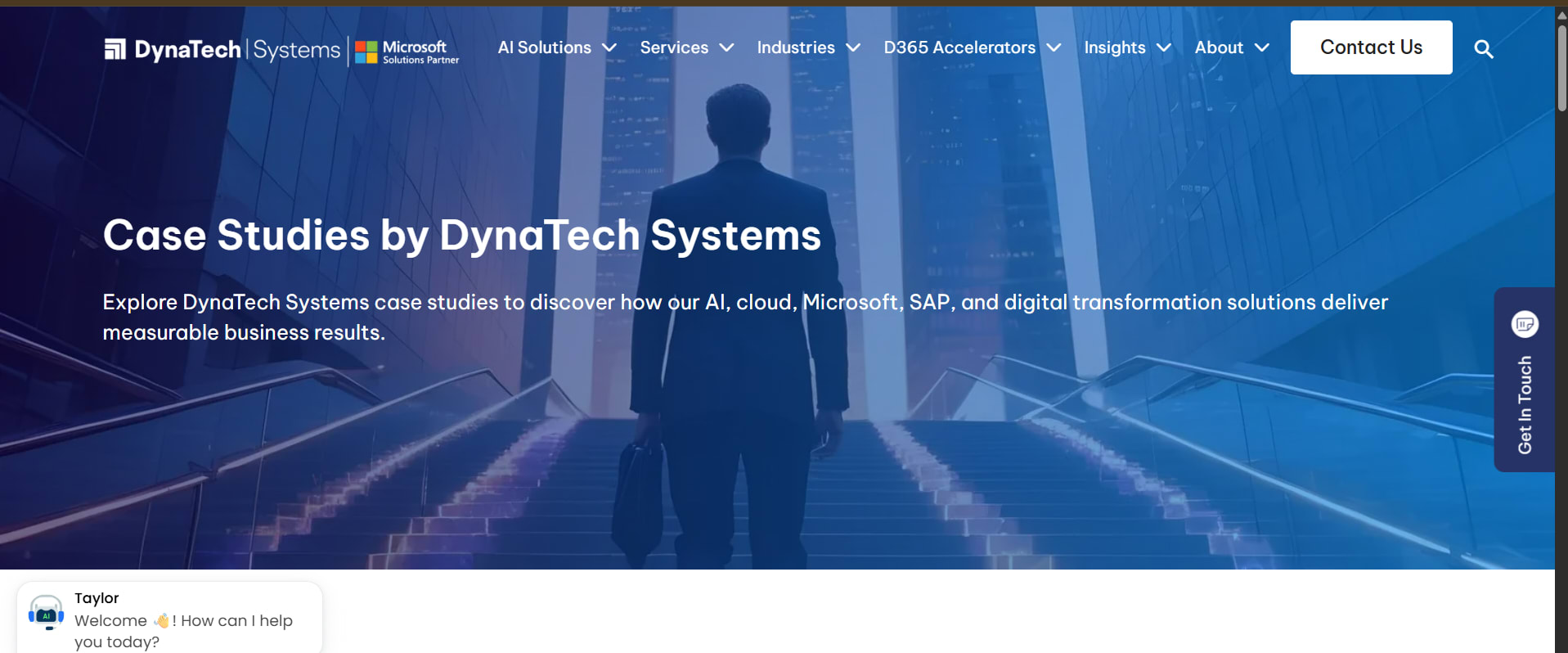The width and height of the screenshot is (1568, 653).
Task: Click the Case Studies by DynaTech Systems heading
Action: (x=461, y=236)
